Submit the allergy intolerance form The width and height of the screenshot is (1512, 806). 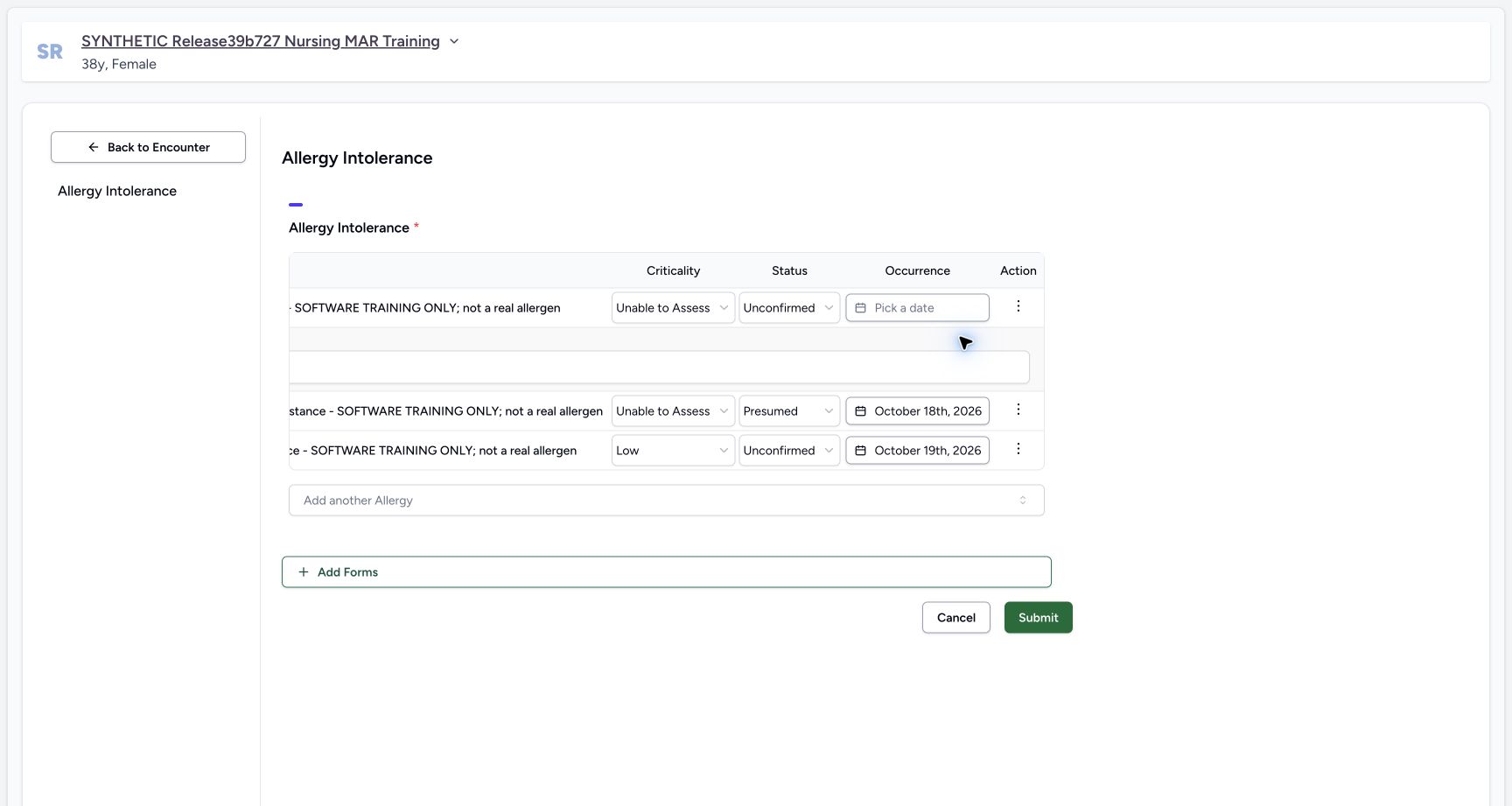1039,618
